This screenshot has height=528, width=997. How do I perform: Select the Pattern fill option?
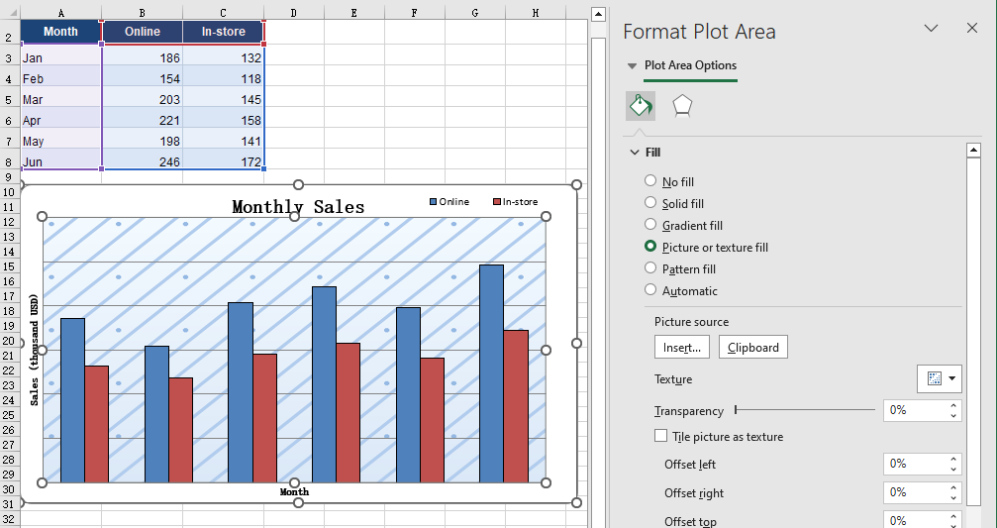click(650, 268)
